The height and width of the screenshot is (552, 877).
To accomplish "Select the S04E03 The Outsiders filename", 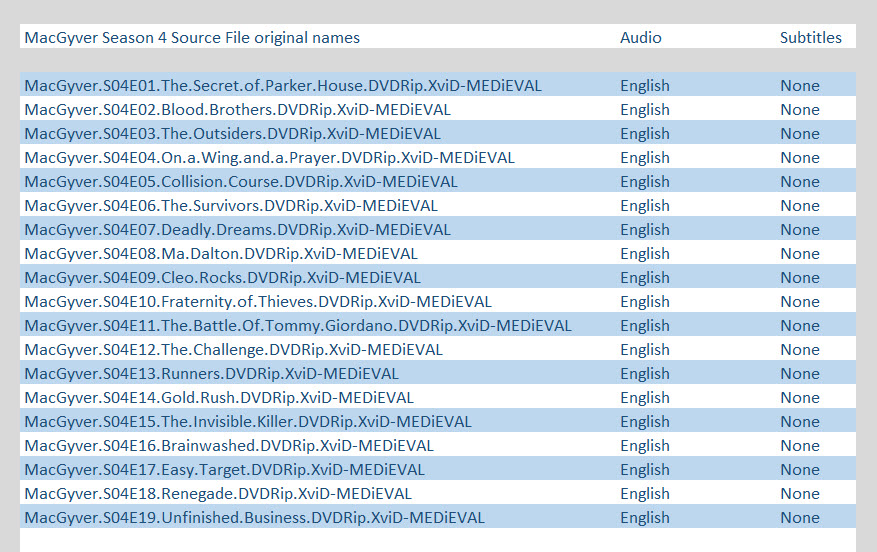I will point(232,134).
